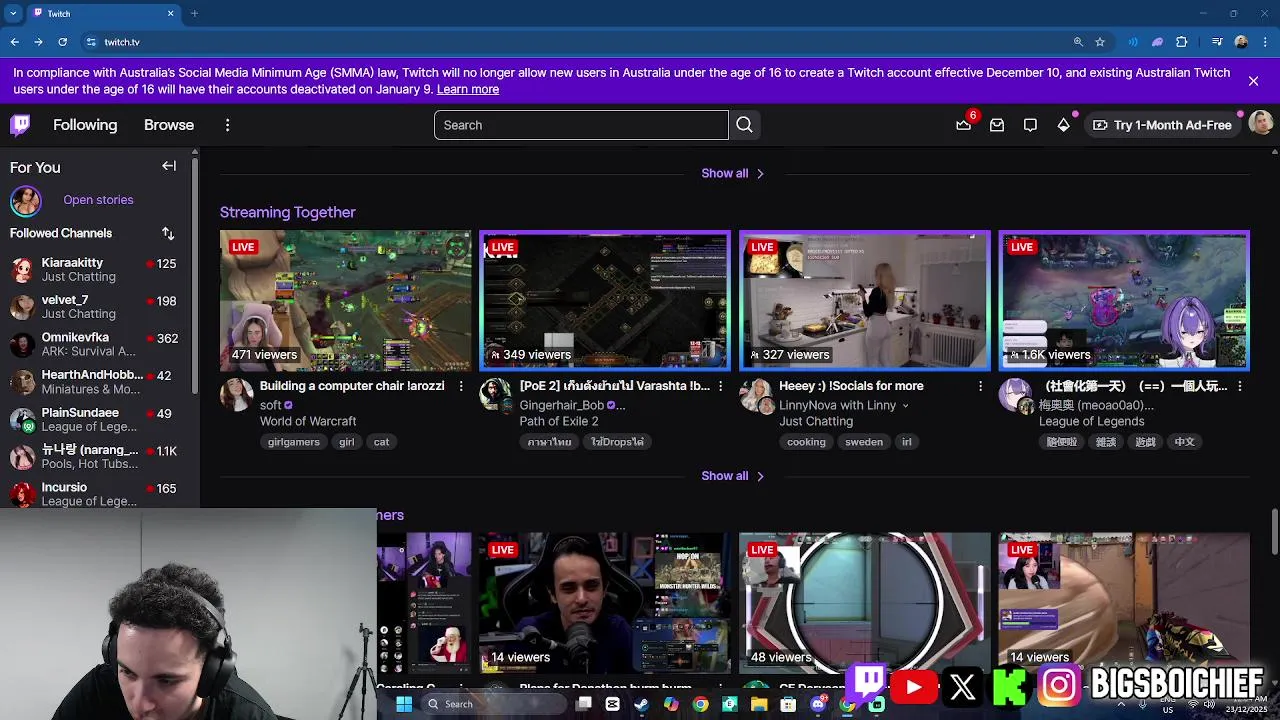Open PlainSundaee channel in sidebar
The width and height of the screenshot is (1280, 720).
tap(97, 419)
